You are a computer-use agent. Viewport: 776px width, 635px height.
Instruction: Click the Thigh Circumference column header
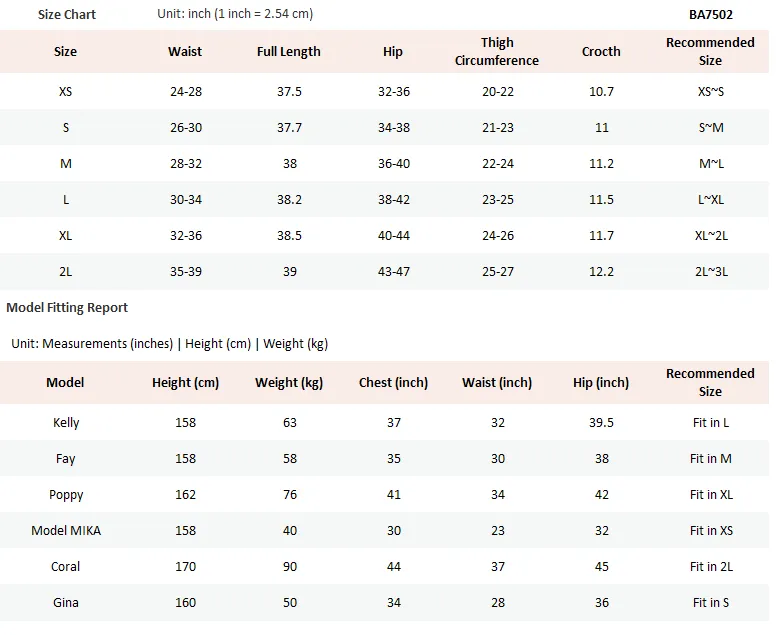(497, 51)
